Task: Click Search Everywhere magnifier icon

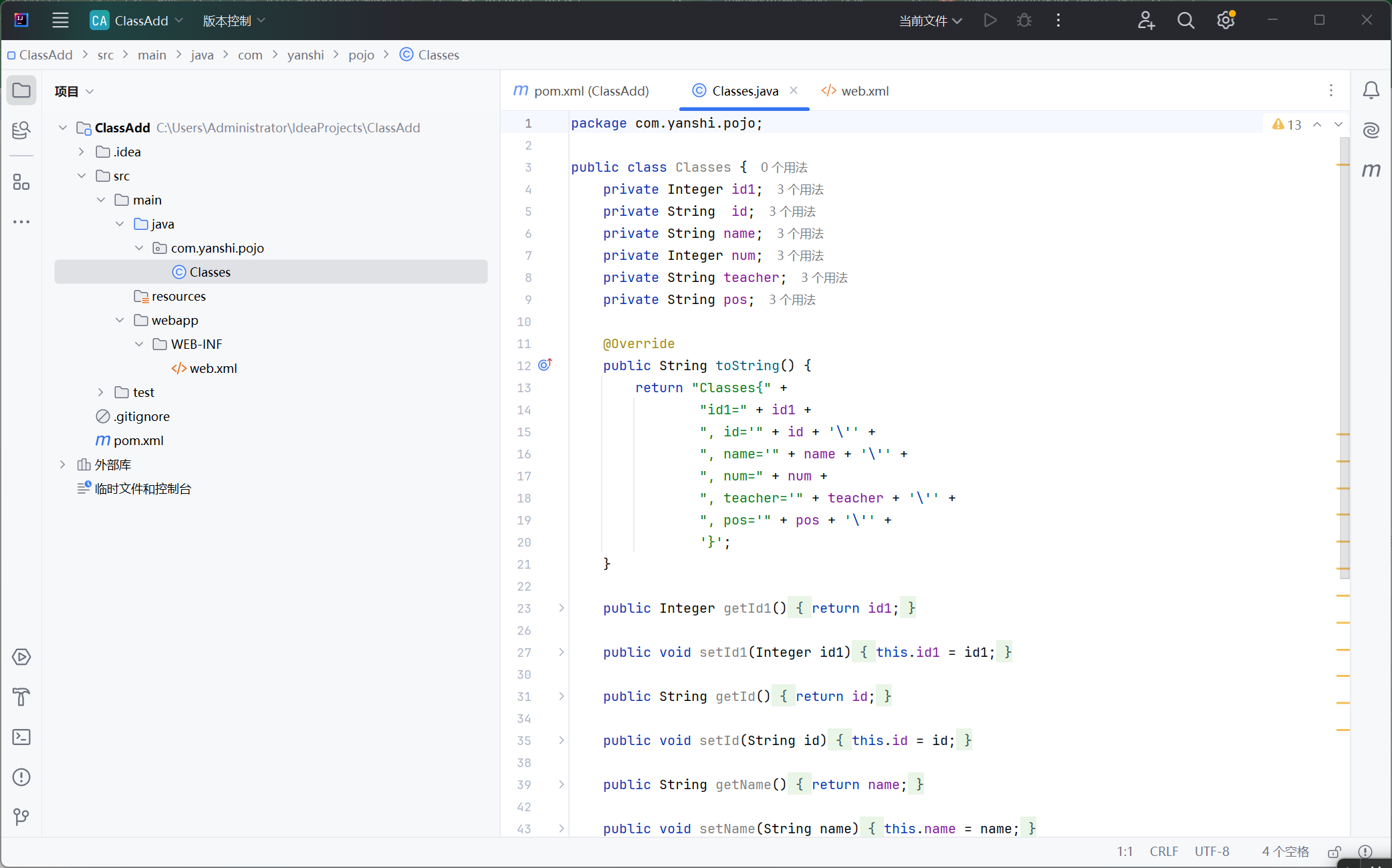Action: coord(1185,21)
